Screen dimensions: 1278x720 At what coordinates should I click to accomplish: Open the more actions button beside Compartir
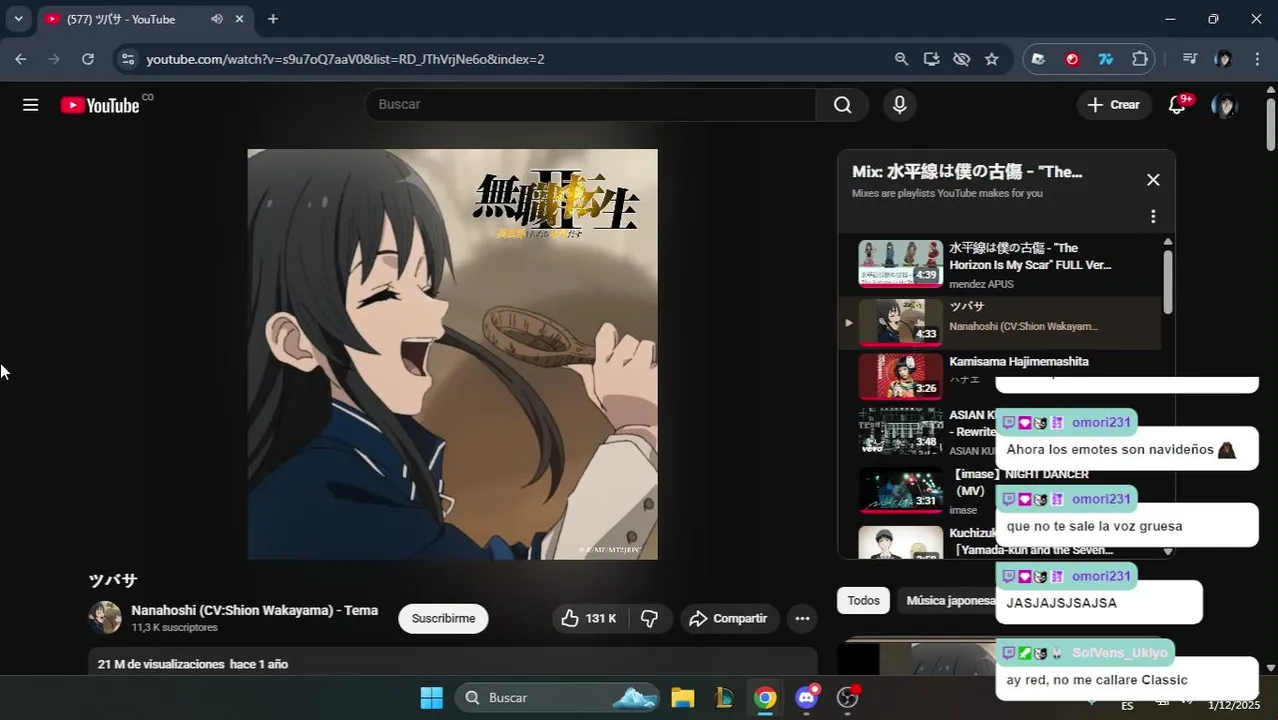pos(802,618)
